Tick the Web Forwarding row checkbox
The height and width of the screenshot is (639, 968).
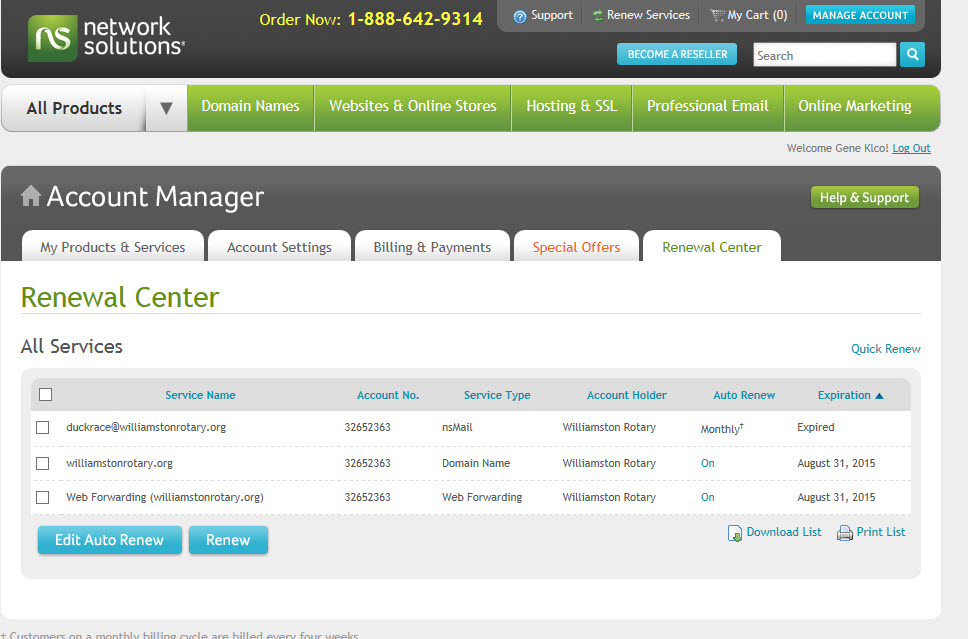coord(43,497)
